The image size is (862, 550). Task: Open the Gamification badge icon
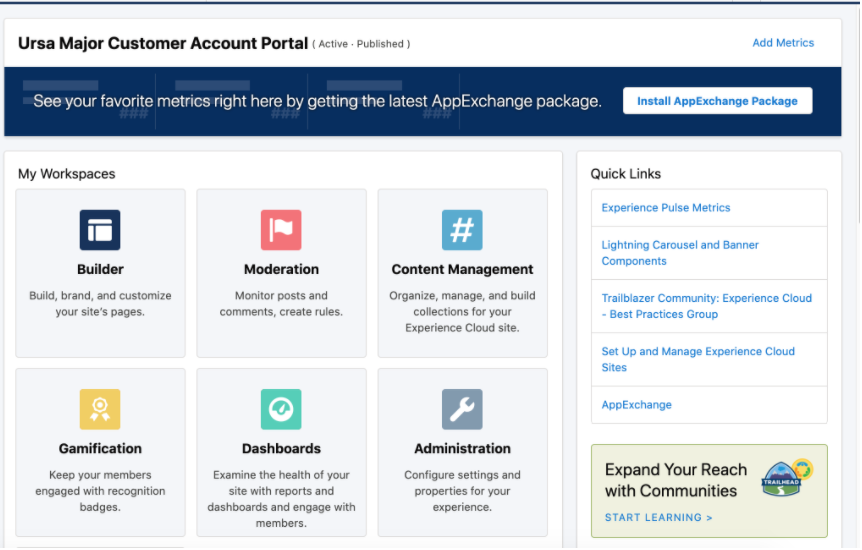tap(100, 409)
